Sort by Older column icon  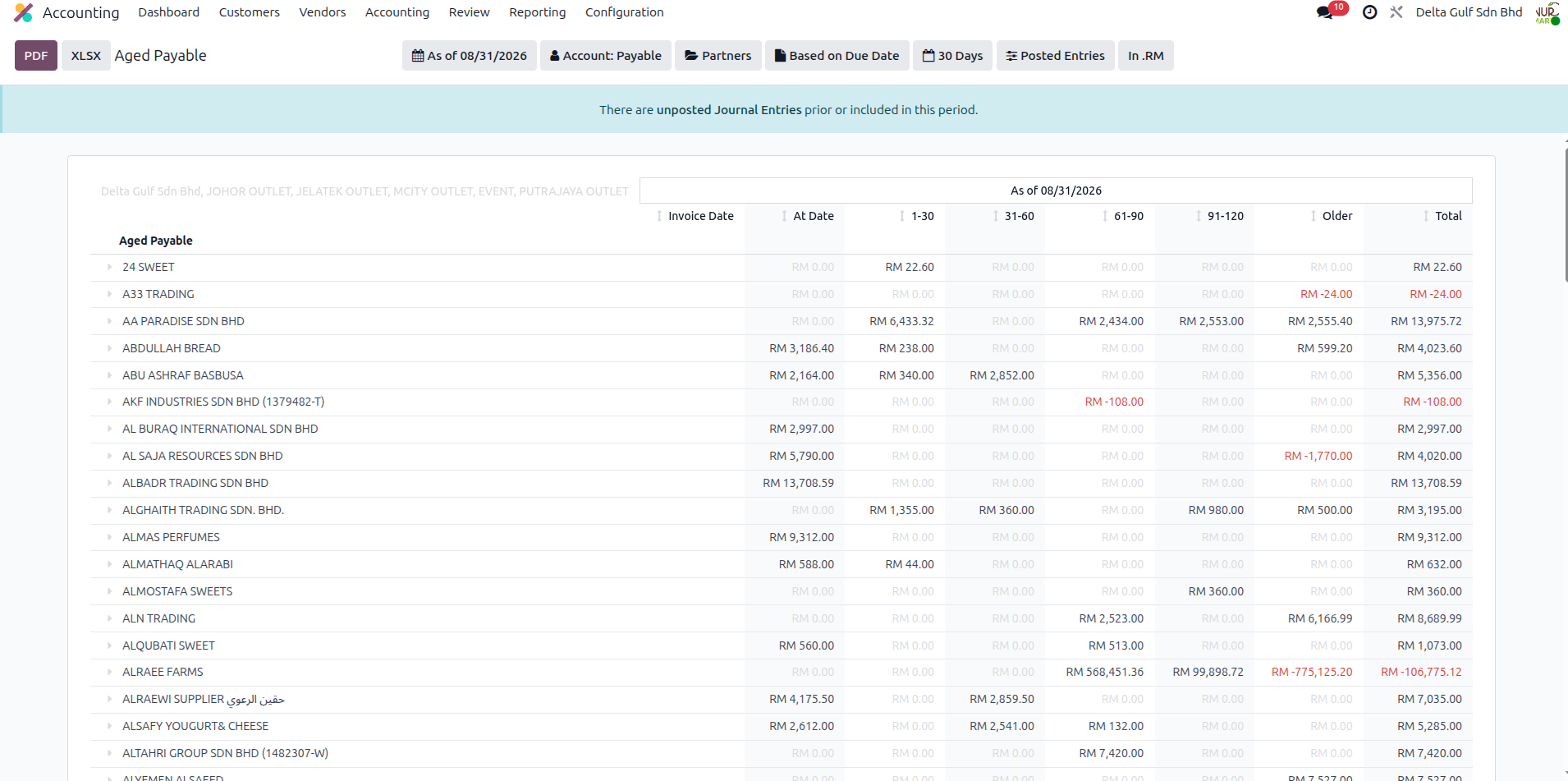1314,216
